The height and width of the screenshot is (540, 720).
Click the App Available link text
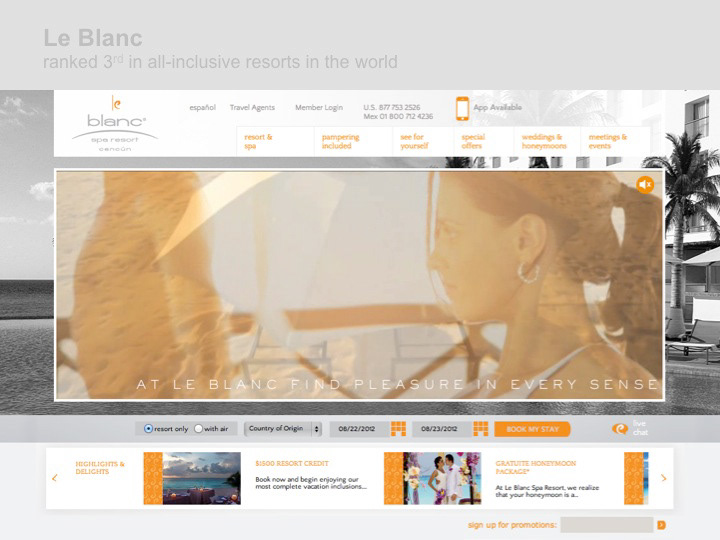[497, 107]
